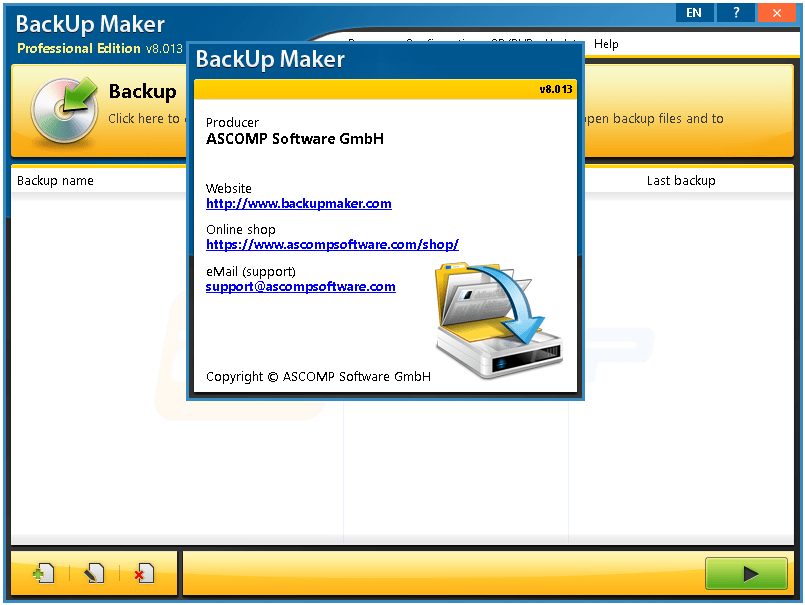805x605 pixels.
Task: Open the Help menu
Action: click(x=606, y=44)
